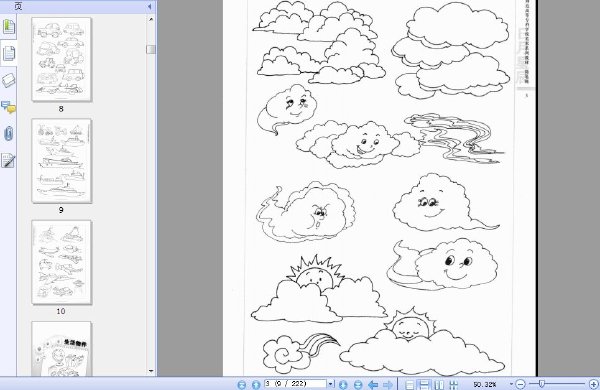Select page 10 thumbnail with aircraft

(x=61, y=262)
